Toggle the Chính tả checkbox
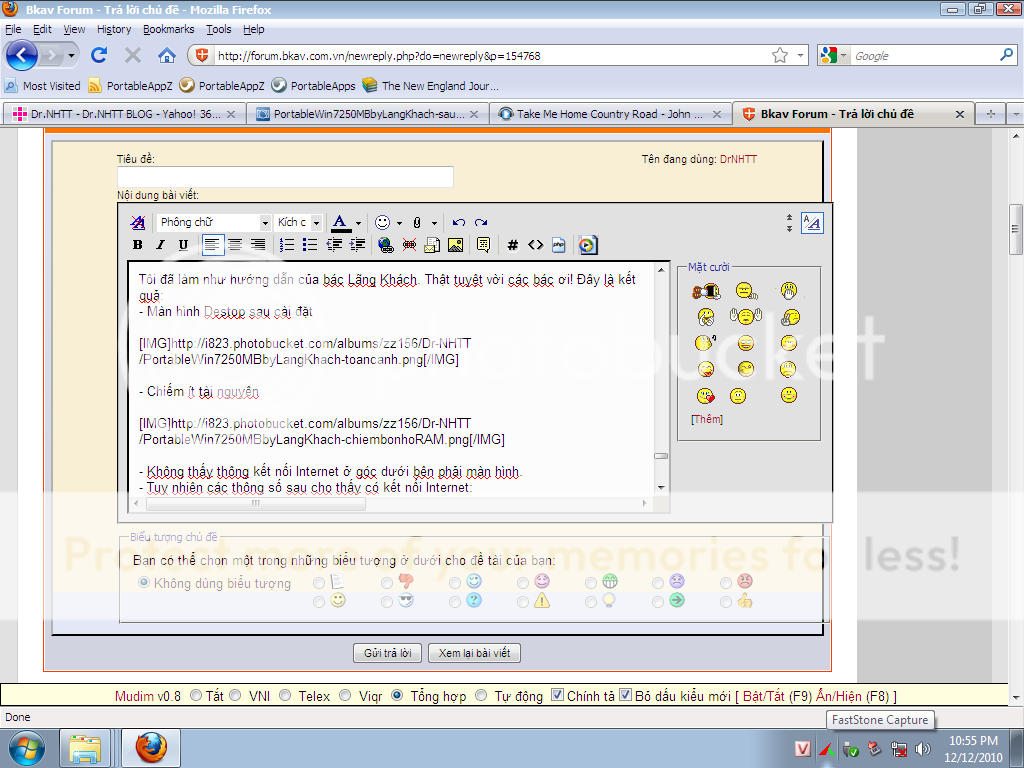 (x=558, y=696)
